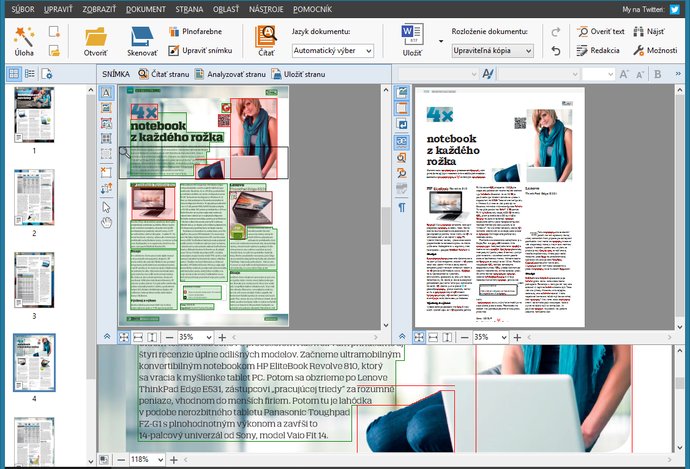The width and height of the screenshot is (690, 469).
Task: Open the Redakcia redaction tool
Action: tap(598, 51)
